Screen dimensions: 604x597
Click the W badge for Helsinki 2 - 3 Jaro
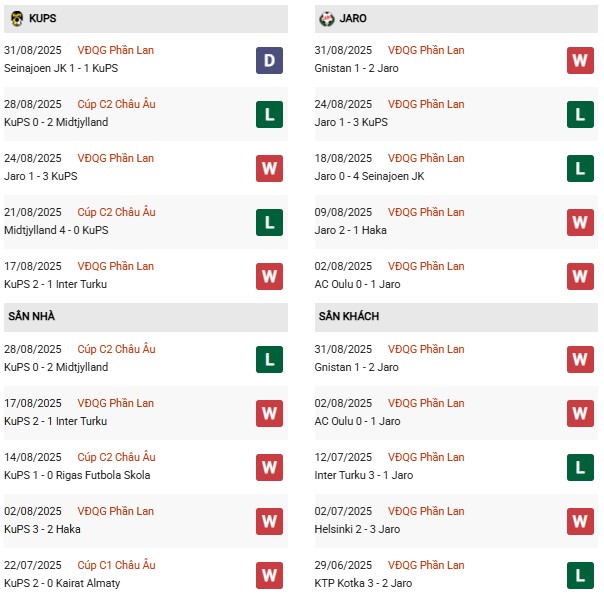pos(580,522)
